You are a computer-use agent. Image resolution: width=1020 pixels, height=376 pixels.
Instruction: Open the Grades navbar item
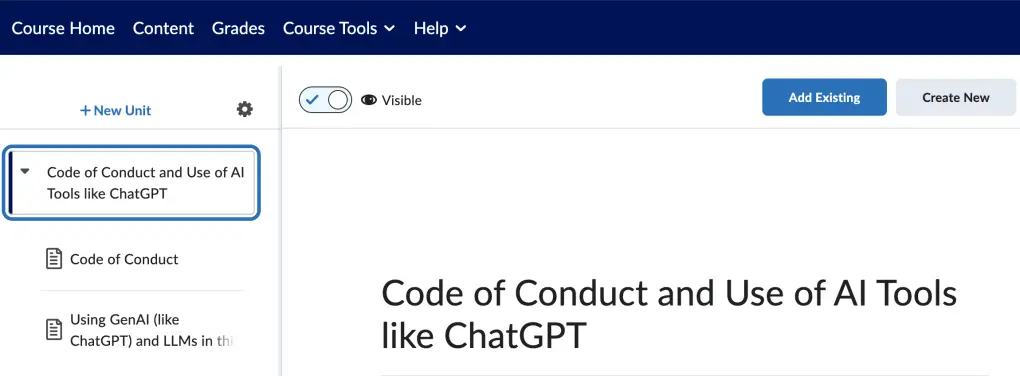tap(238, 29)
